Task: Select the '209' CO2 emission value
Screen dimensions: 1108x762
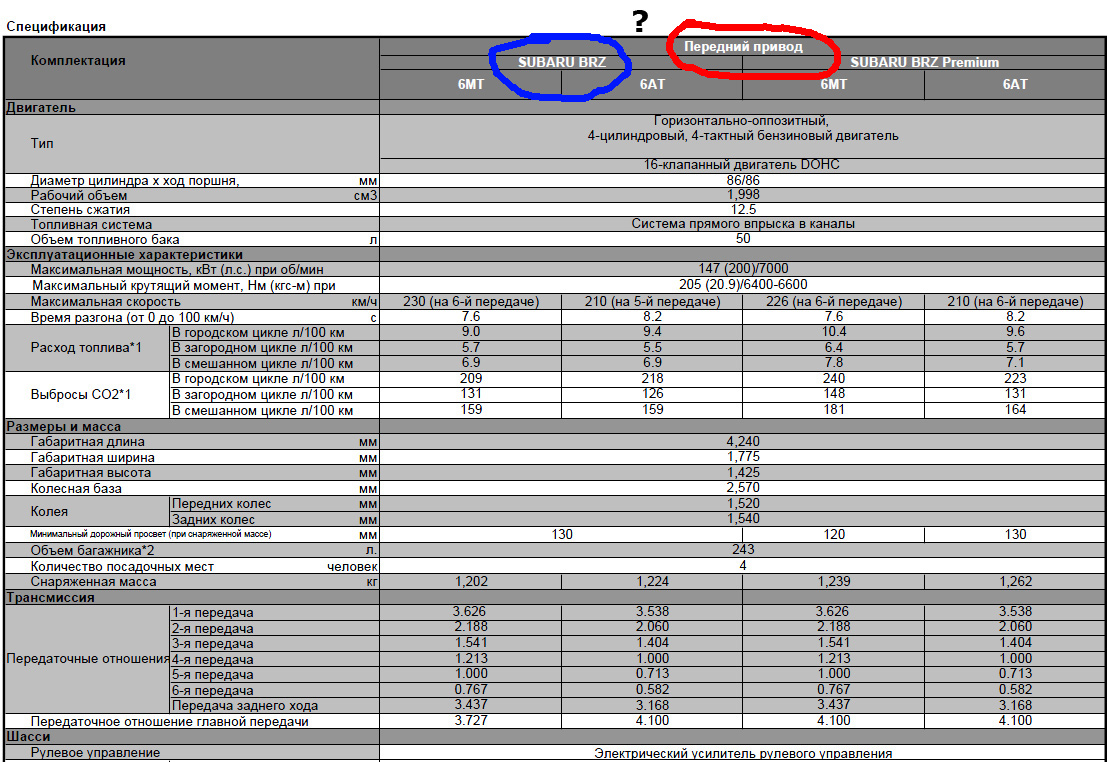Action: tap(471, 378)
